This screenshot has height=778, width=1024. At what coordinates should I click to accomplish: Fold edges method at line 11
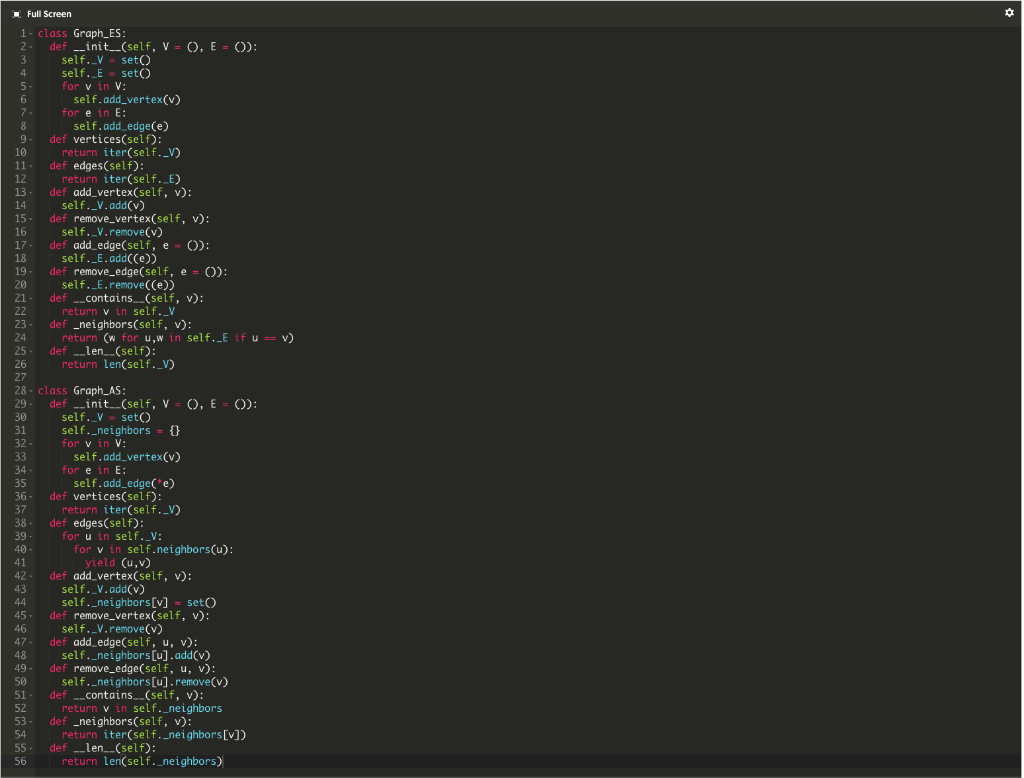(x=31, y=166)
